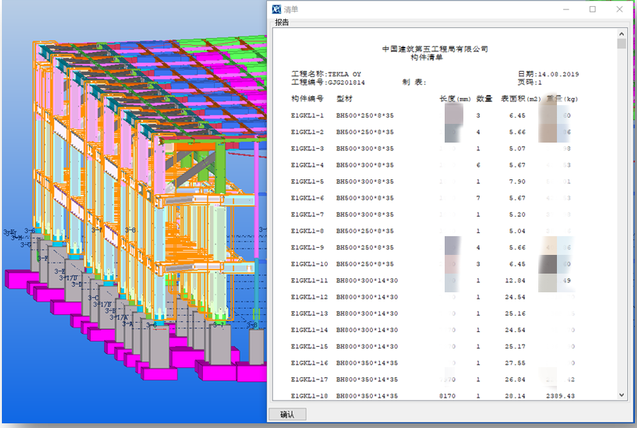Click the 型材 column header

click(x=344, y=99)
